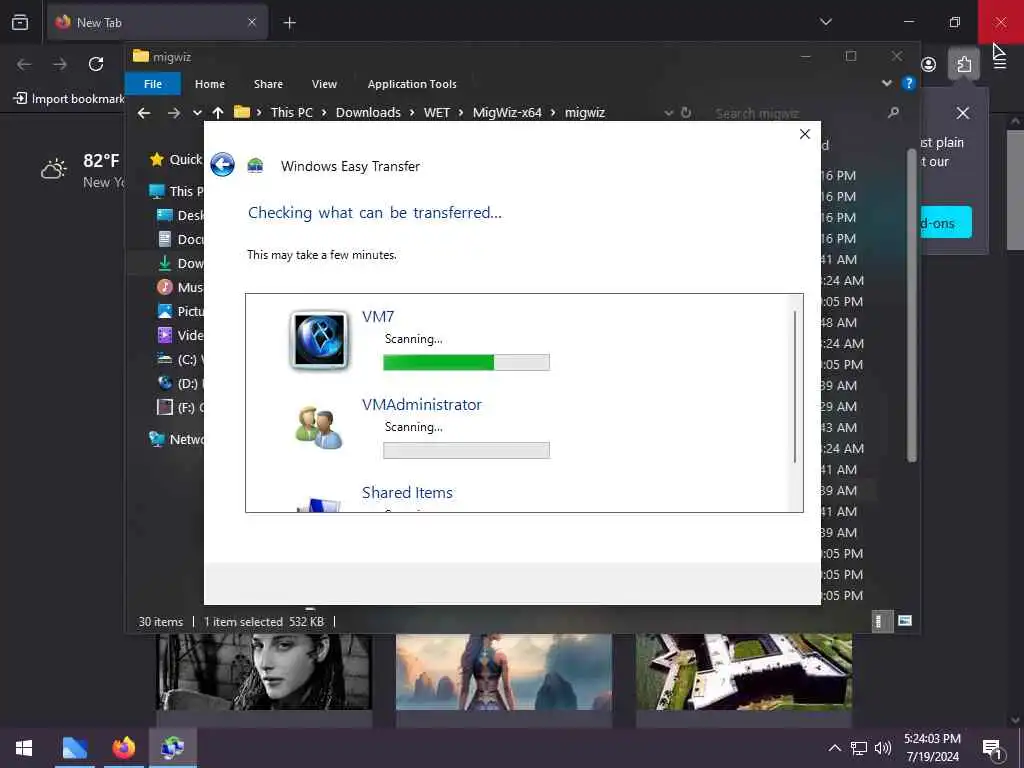The image size is (1024, 768).
Task: Click the blue back arrow in Windows Easy Transfer
Action: (x=223, y=165)
